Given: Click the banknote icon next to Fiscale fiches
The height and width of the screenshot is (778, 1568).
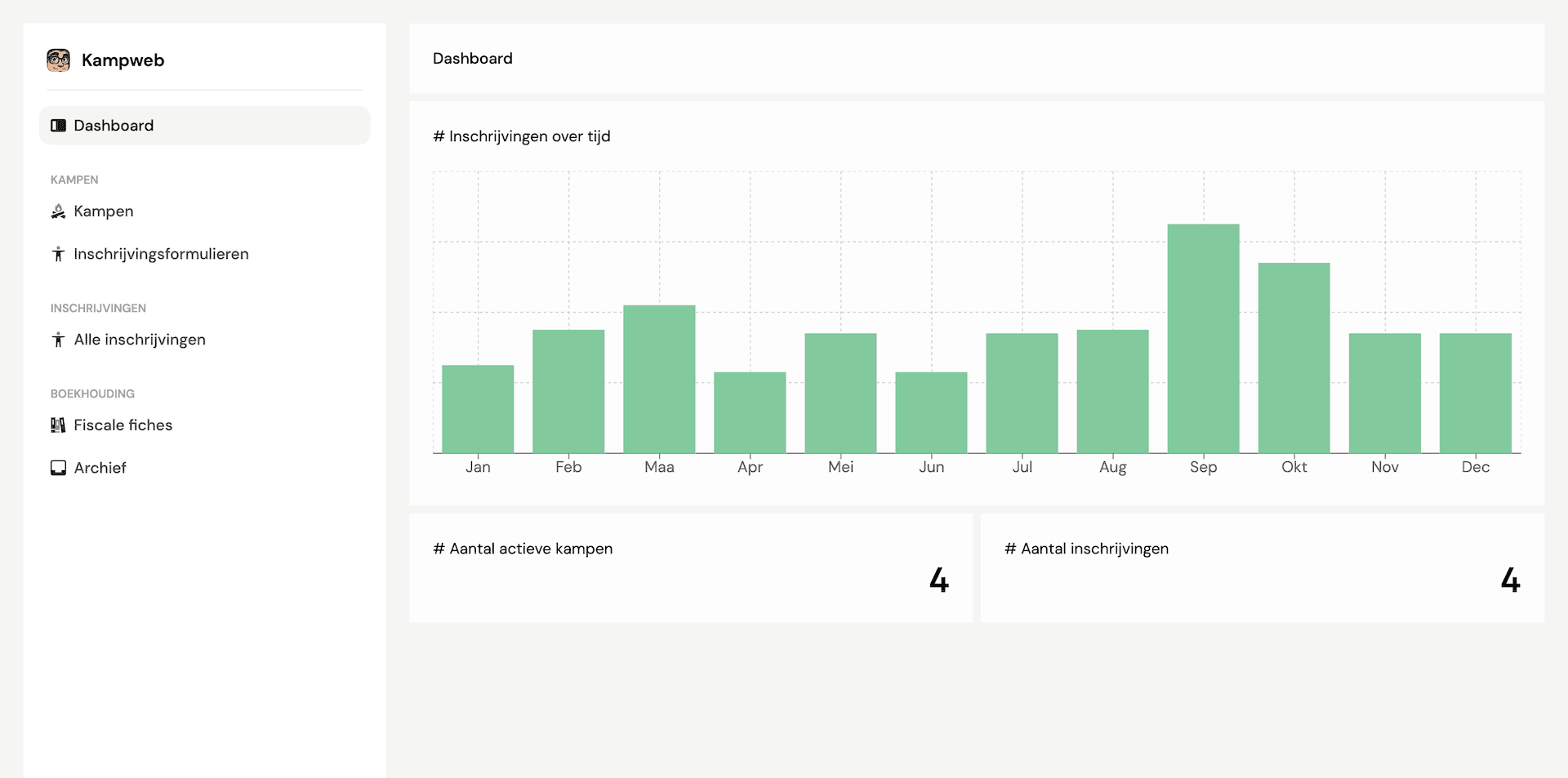Looking at the screenshot, I should coord(57,425).
